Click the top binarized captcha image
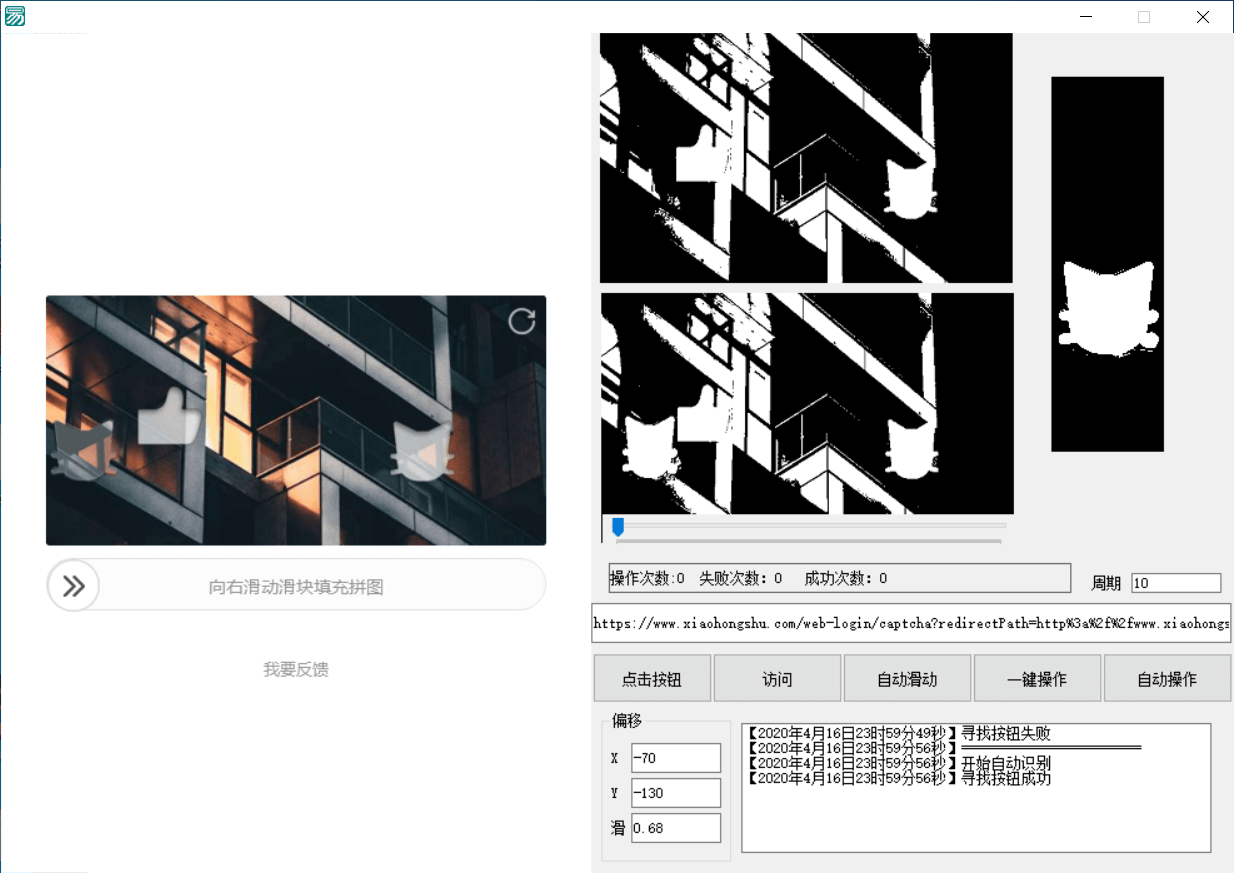The image size is (1234, 873). [x=805, y=157]
